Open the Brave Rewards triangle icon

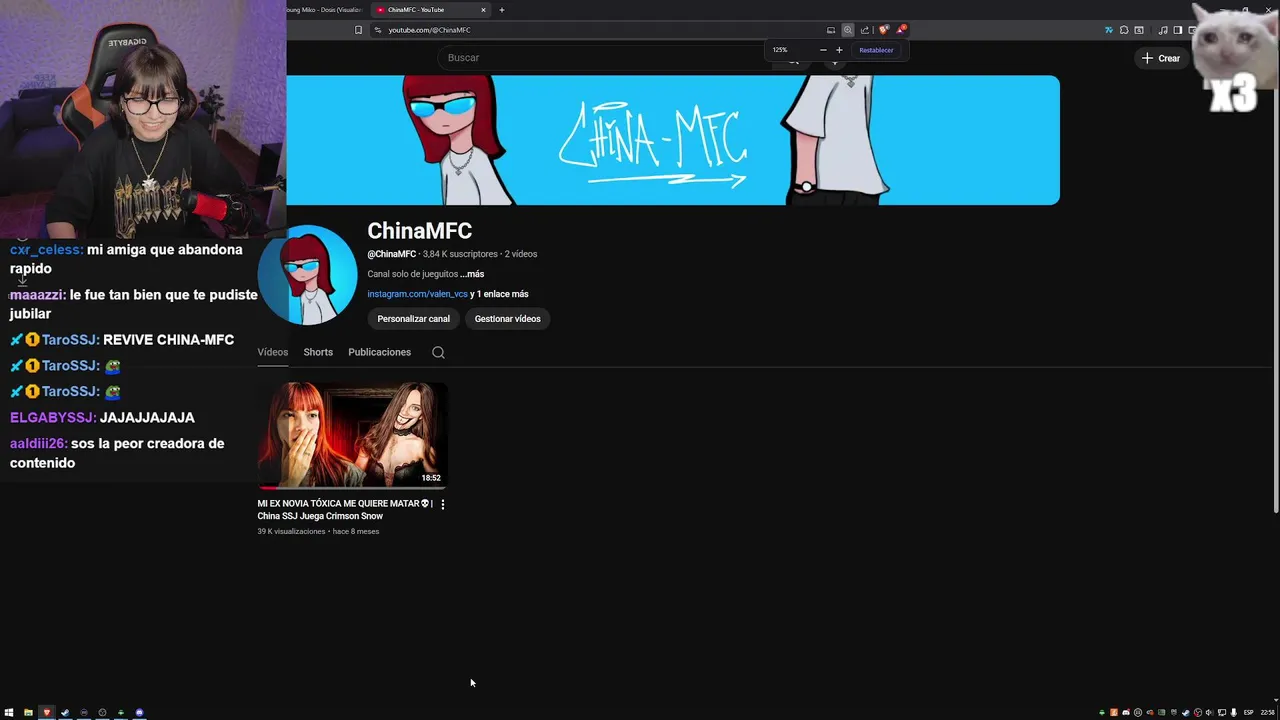(902, 30)
